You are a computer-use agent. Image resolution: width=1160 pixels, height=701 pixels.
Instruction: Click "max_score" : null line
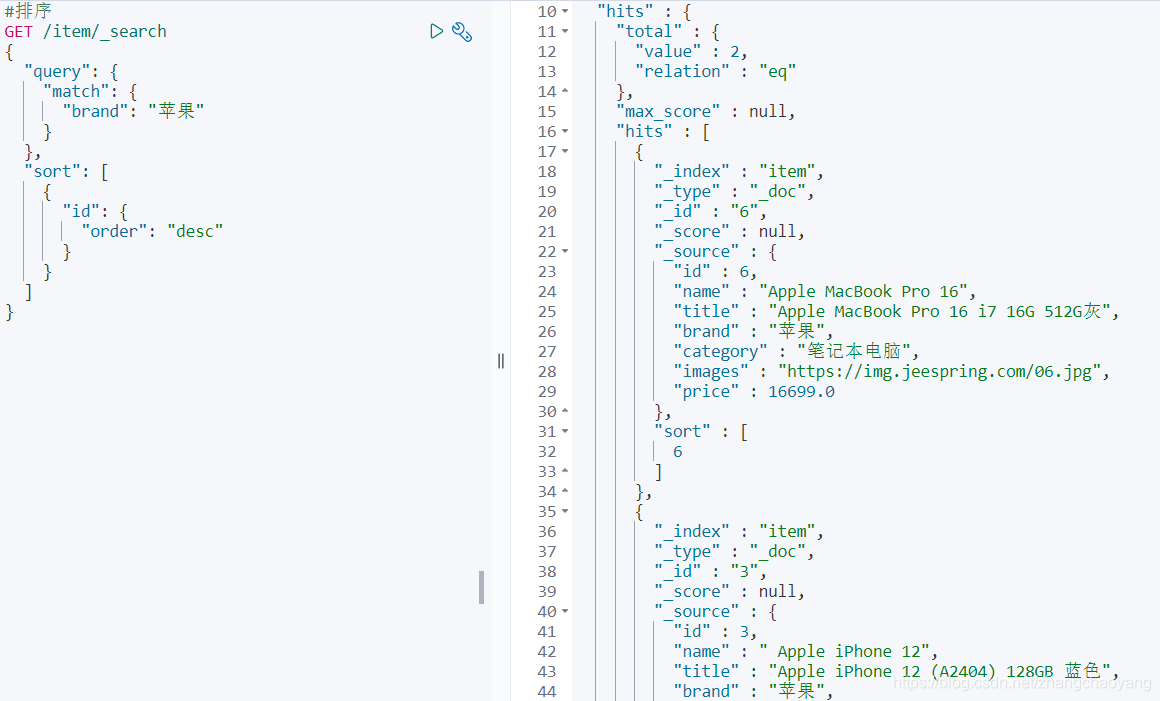click(x=706, y=111)
